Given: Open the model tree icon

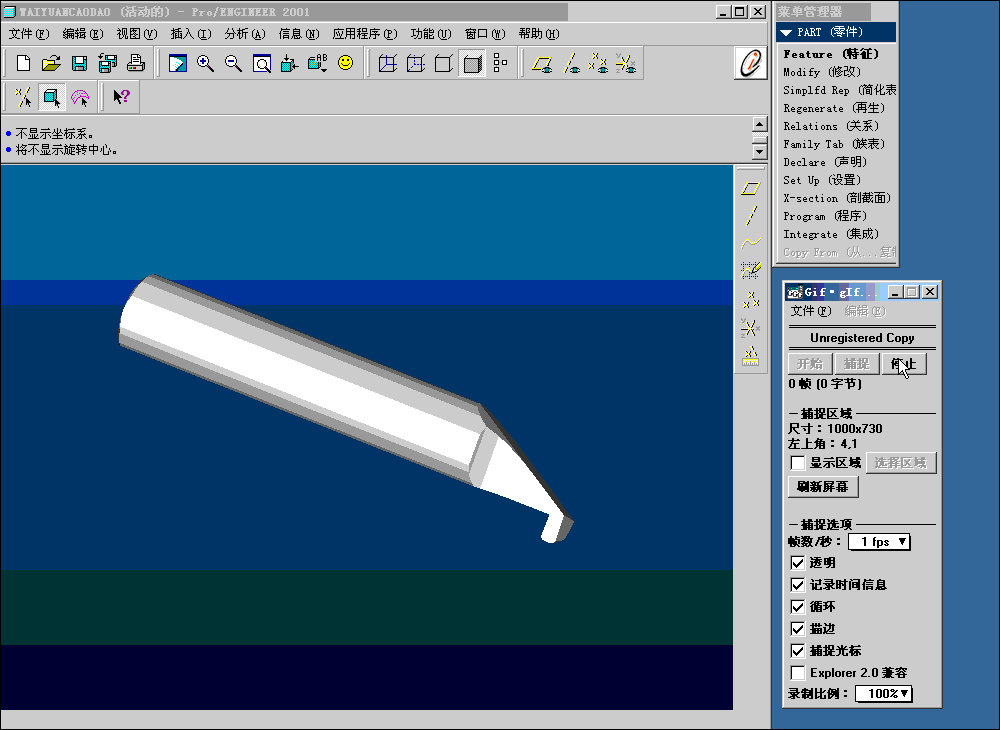Looking at the screenshot, I should [500, 63].
